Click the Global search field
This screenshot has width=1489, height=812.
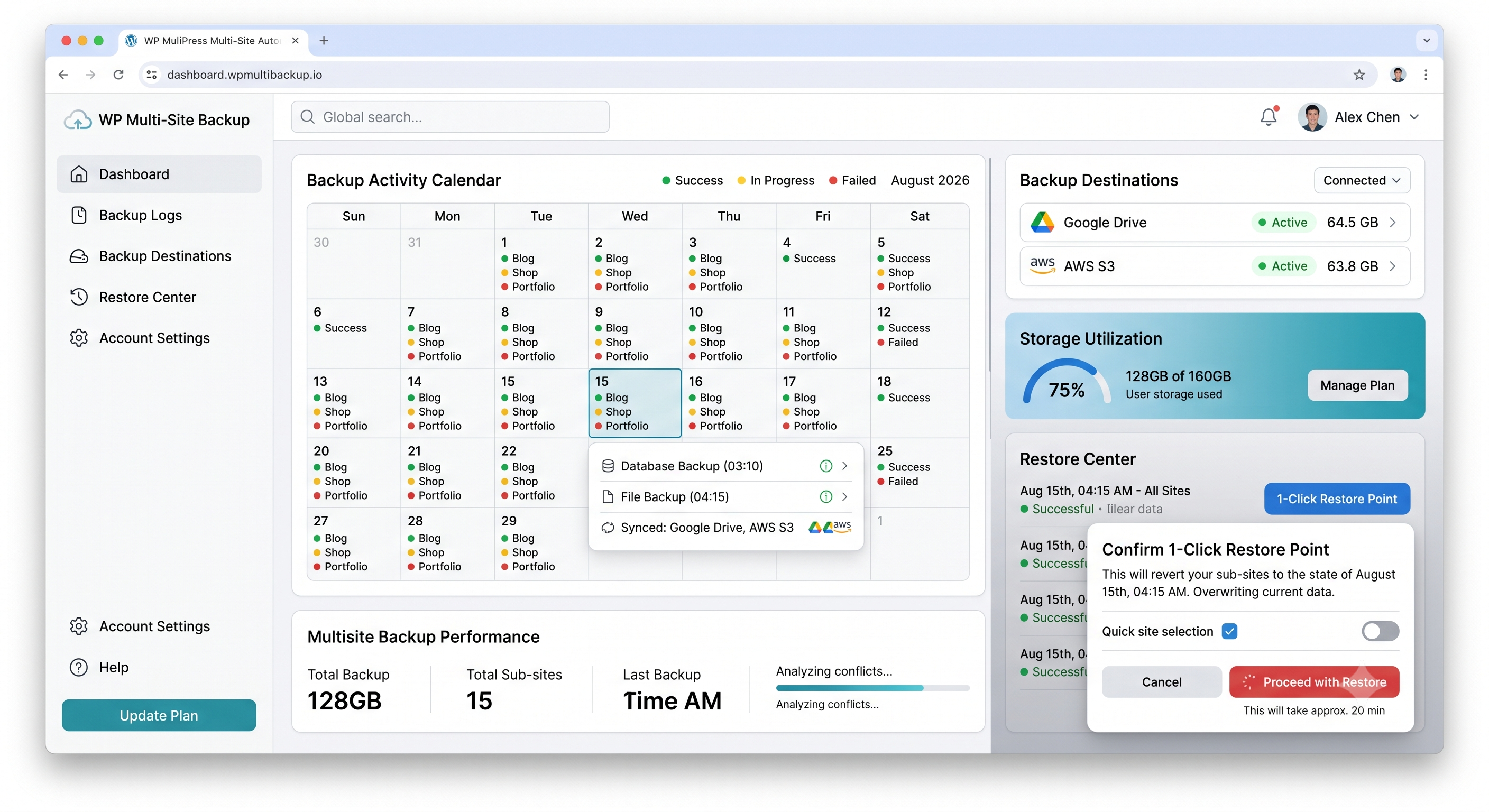click(x=449, y=117)
